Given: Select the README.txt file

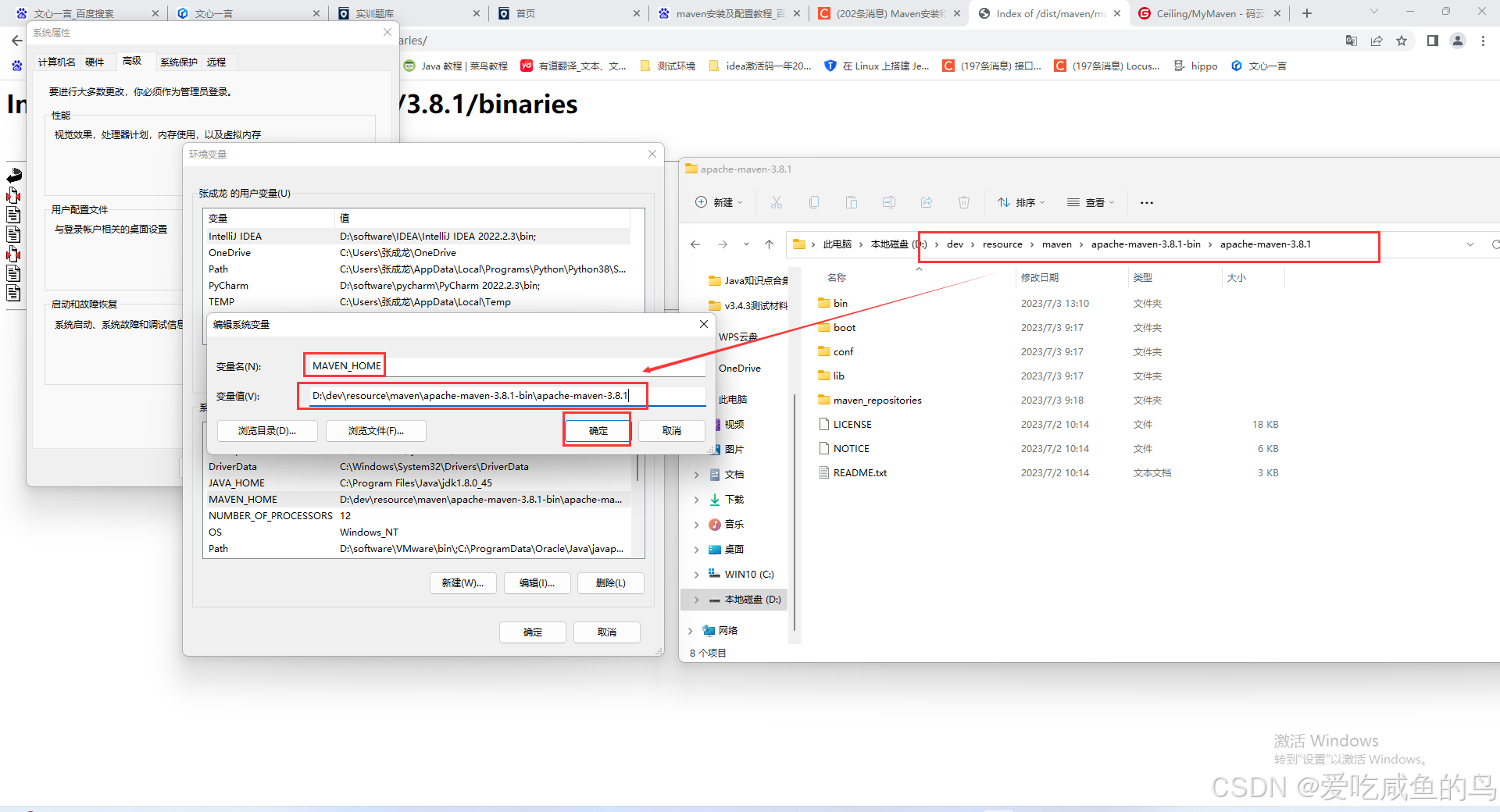Looking at the screenshot, I should click(x=860, y=472).
